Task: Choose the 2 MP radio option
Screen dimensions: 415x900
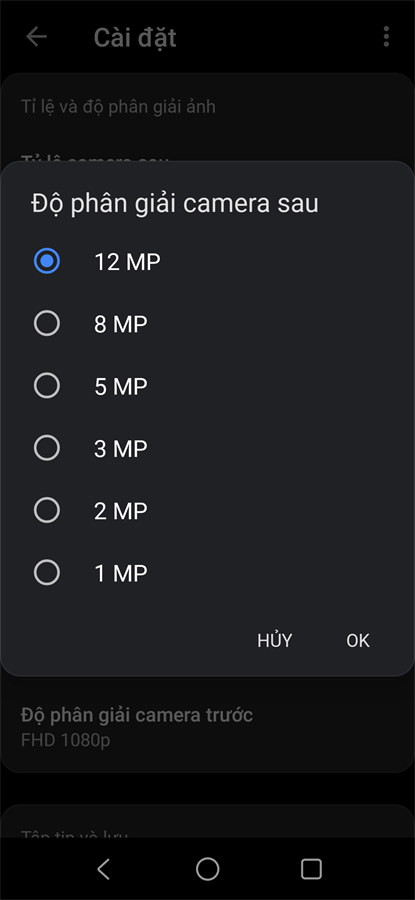Action: [x=46, y=510]
